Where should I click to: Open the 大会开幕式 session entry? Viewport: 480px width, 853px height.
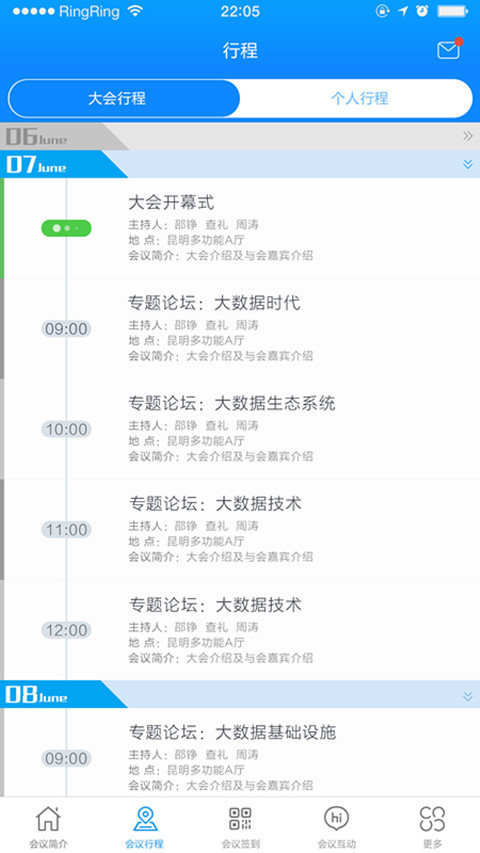click(x=240, y=228)
